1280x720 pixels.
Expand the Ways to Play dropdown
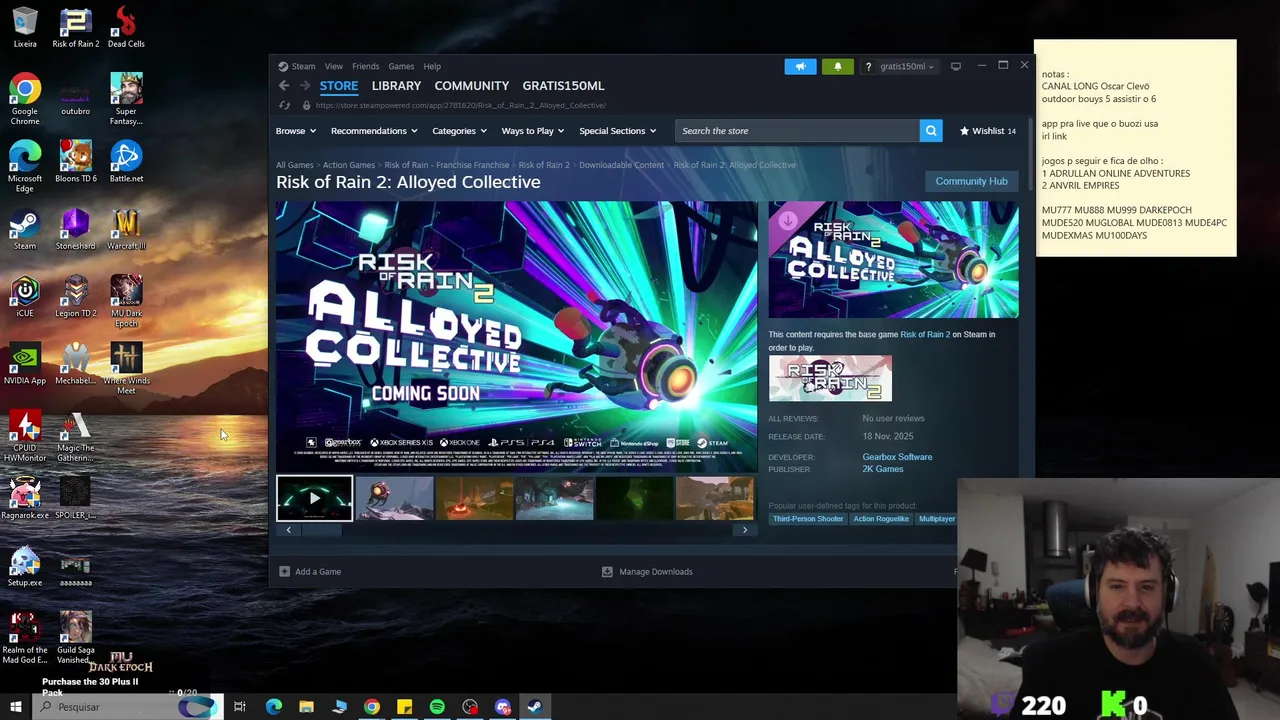tap(533, 131)
